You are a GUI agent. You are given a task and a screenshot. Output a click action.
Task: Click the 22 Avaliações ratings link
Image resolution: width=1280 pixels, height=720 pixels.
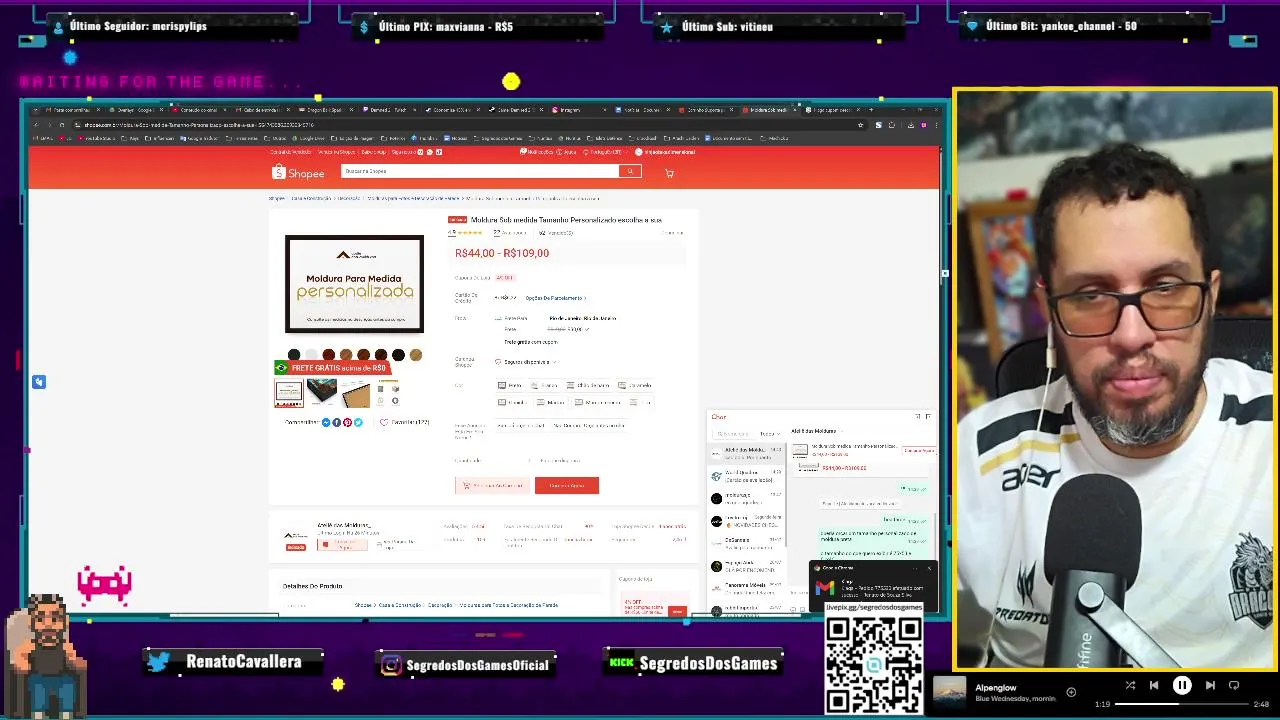click(510, 232)
